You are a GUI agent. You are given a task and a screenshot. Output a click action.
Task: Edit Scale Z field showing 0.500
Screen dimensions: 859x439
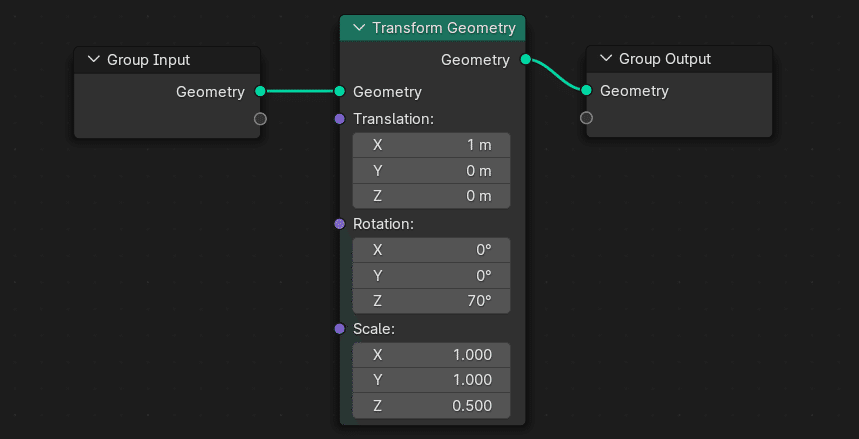click(431, 406)
